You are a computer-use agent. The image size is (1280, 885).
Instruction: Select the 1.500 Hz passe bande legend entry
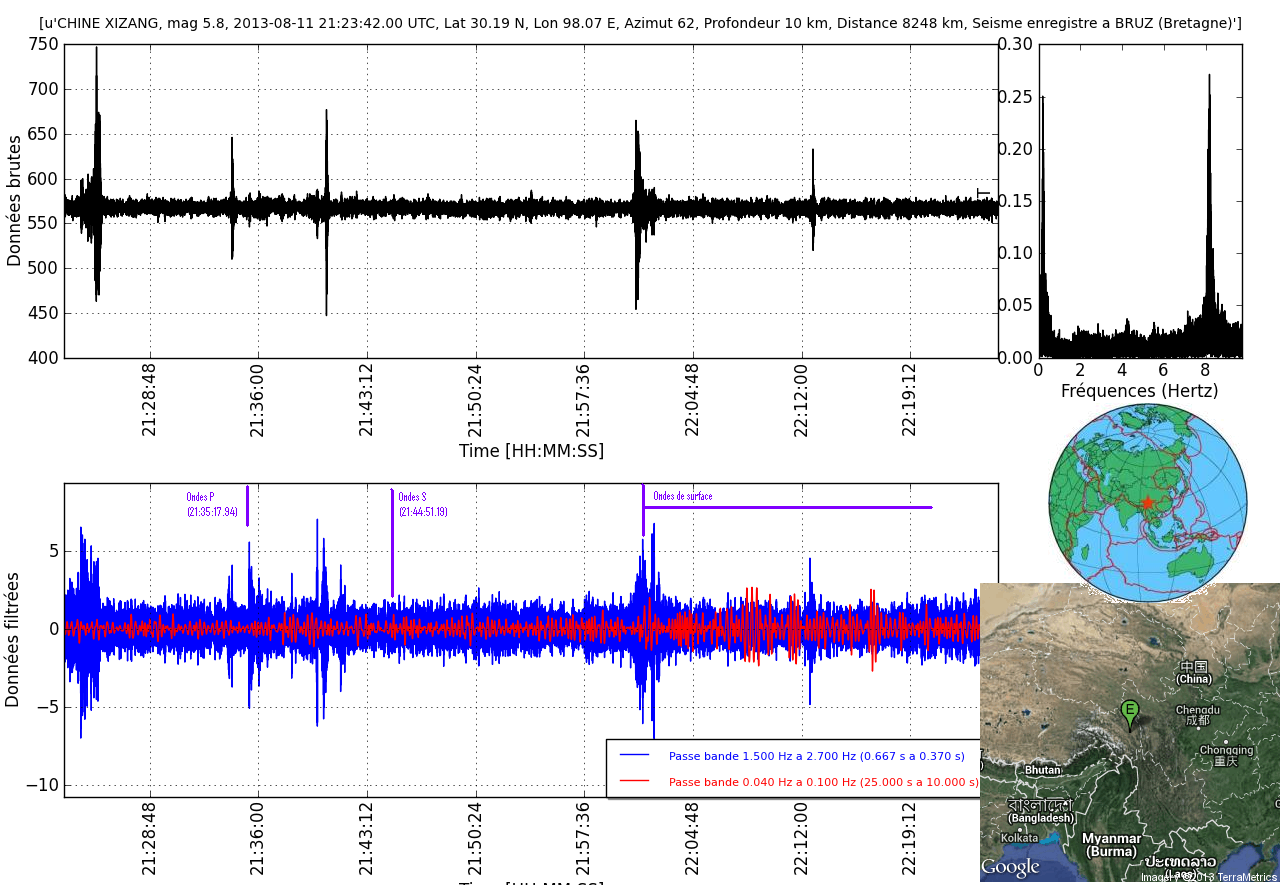(816, 756)
